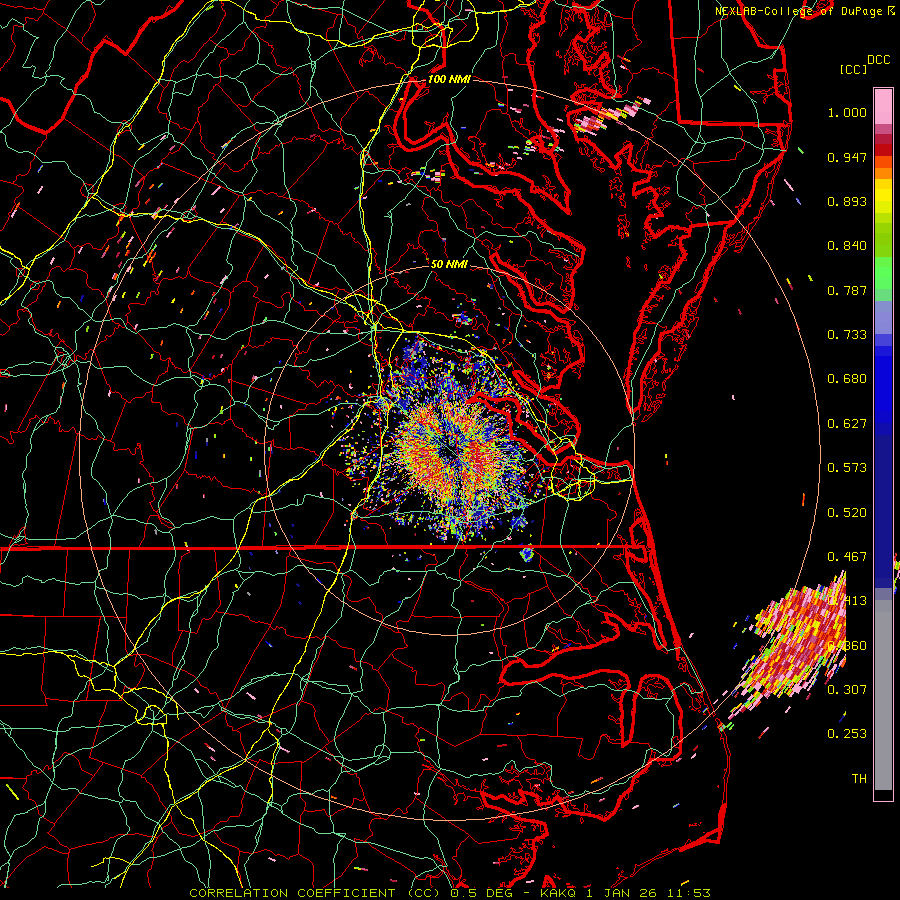Select the 0.307 legend value
Viewport: 900px width, 900px height.
click(847, 690)
